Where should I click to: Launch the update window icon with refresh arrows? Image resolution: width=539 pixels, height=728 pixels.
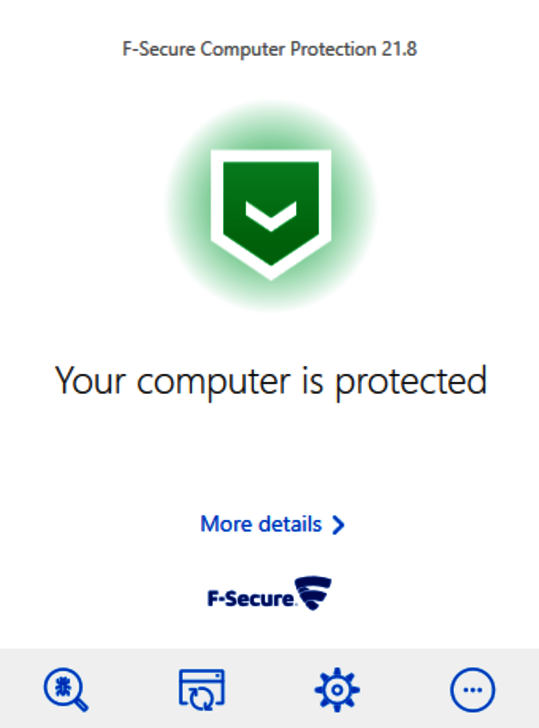pos(202,689)
